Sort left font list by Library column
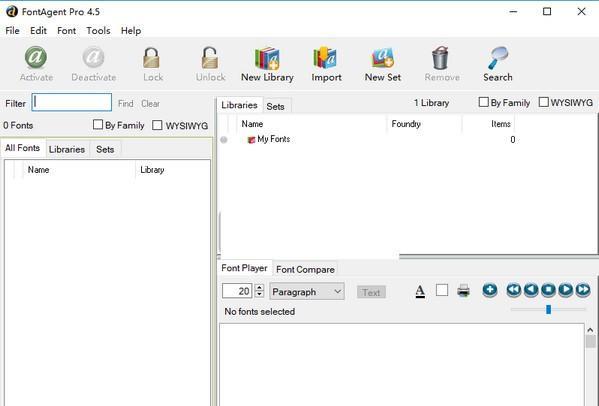Viewport: 599px width, 406px height. (173, 170)
